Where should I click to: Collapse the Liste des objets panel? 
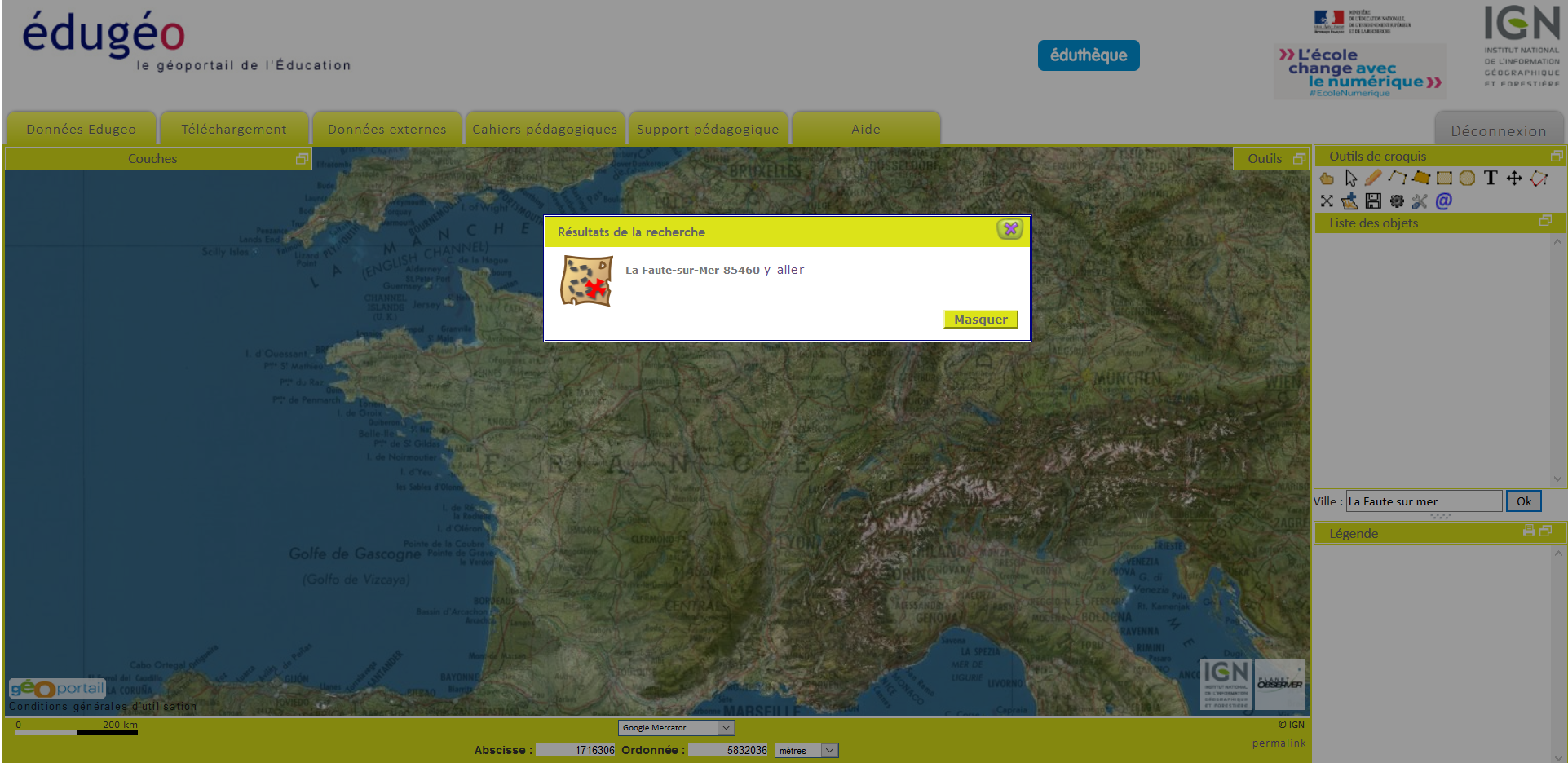[x=1544, y=222]
